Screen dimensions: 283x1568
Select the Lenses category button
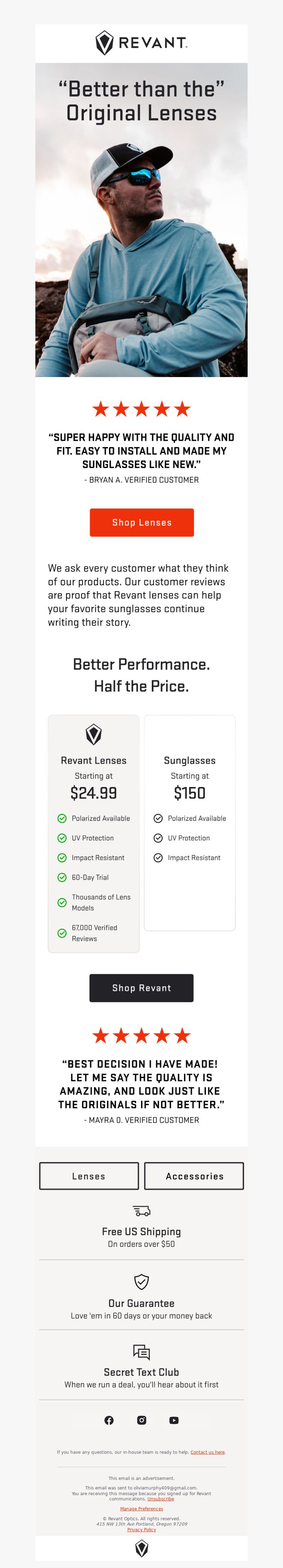(x=89, y=1176)
